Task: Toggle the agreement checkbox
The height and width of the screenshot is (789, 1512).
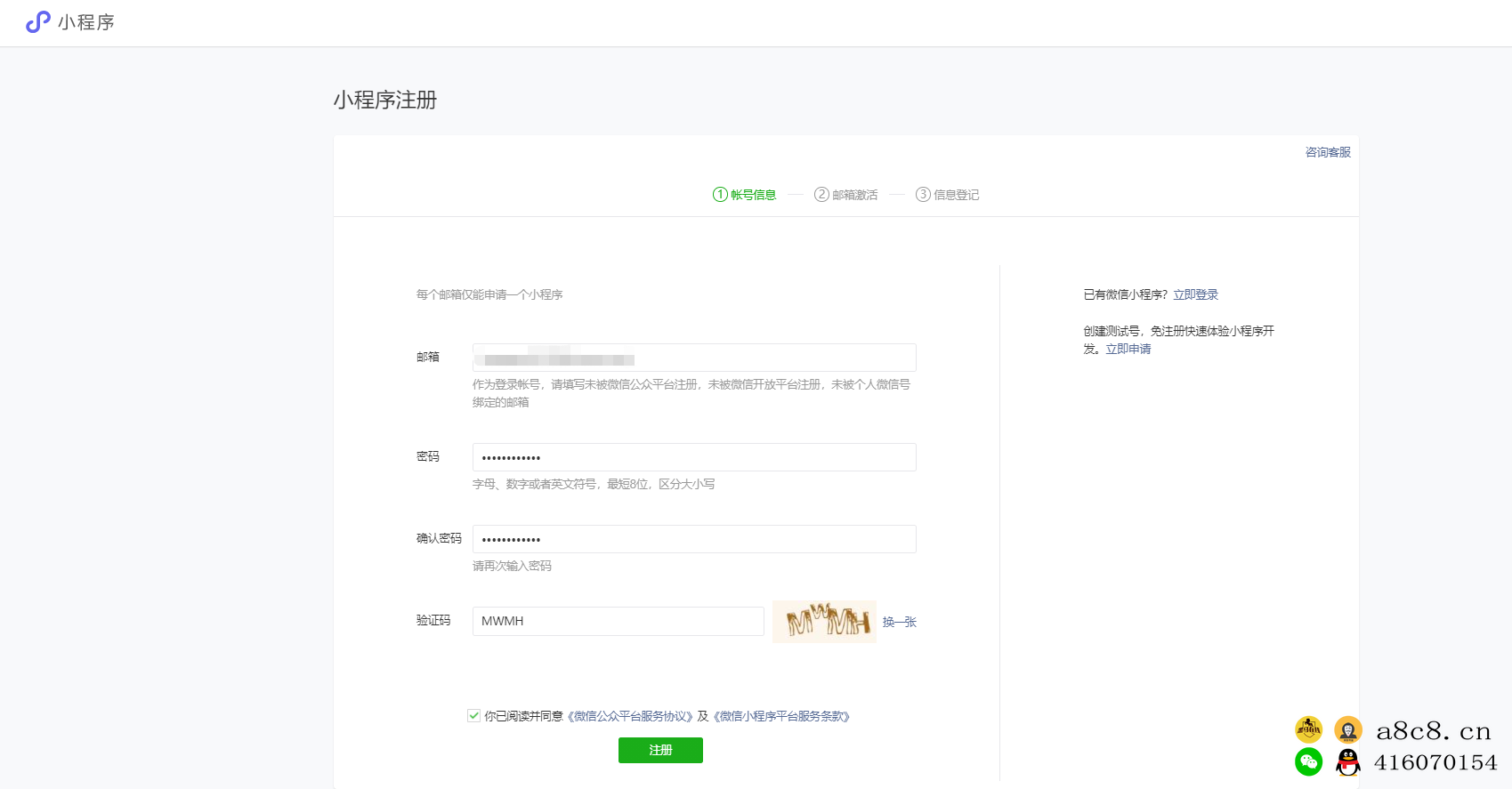Action: 474,715
